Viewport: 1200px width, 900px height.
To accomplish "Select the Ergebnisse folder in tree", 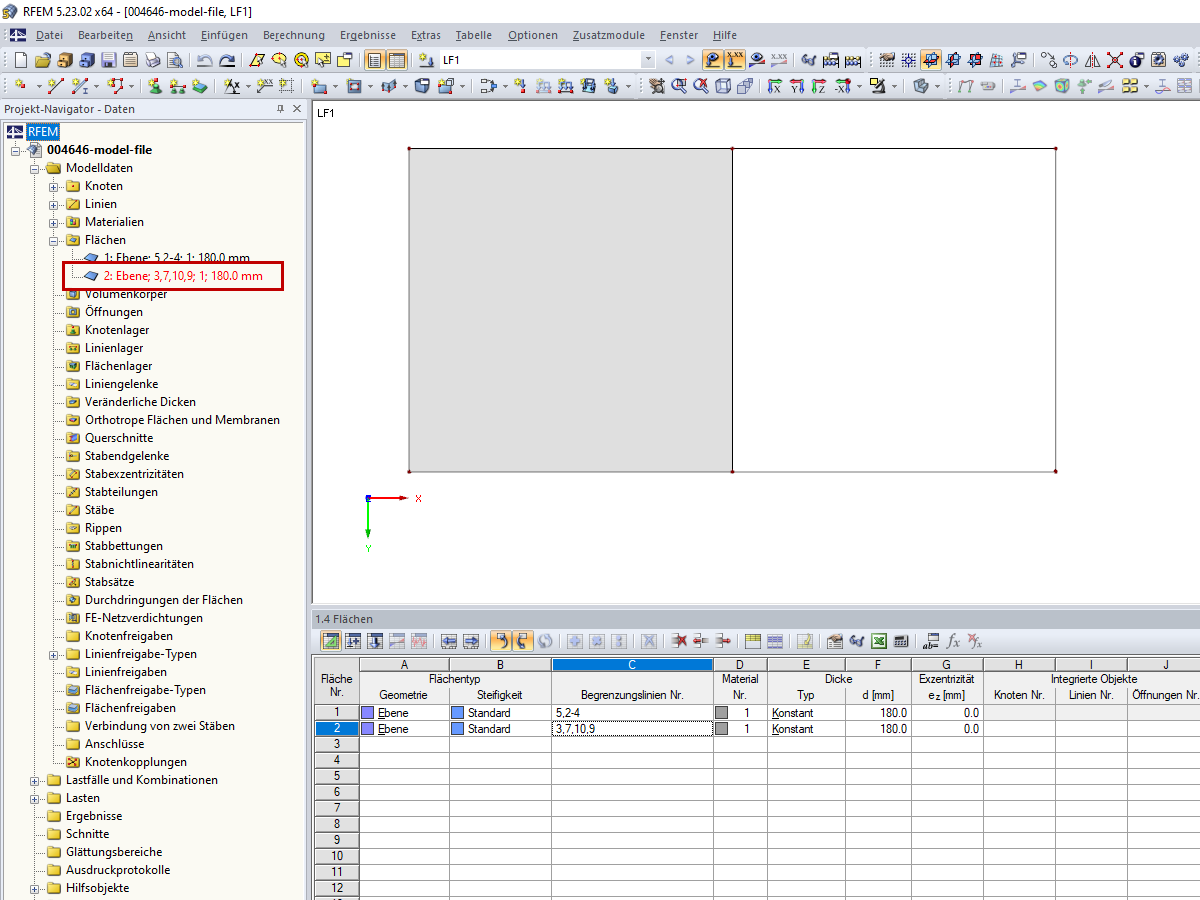I will tap(94, 816).
